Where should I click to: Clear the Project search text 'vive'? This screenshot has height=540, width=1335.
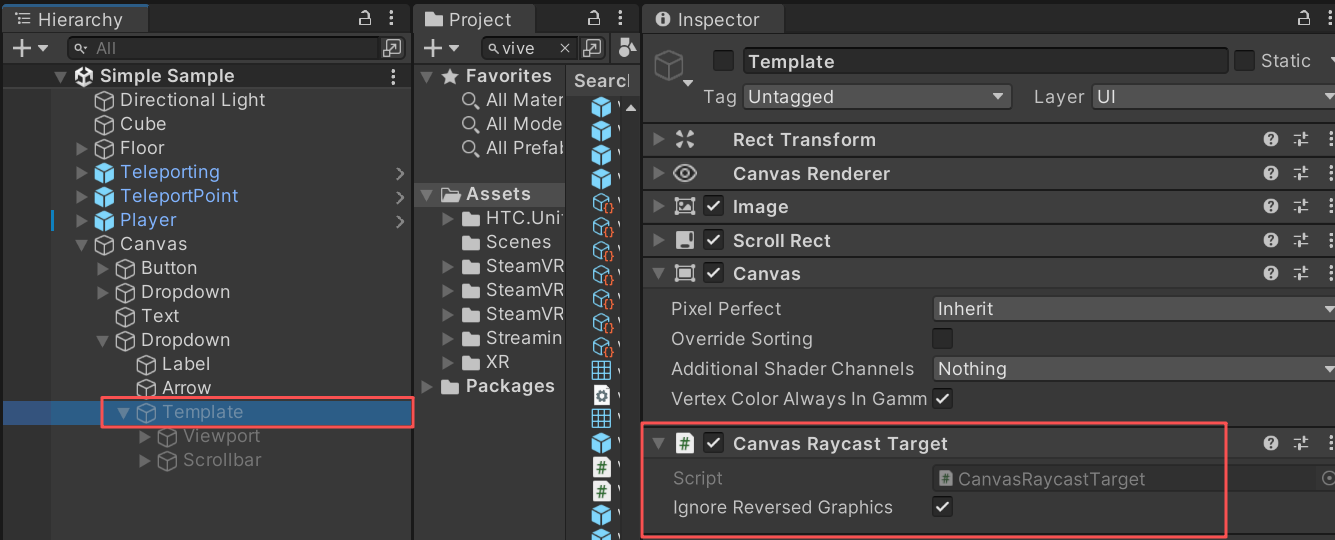point(565,48)
